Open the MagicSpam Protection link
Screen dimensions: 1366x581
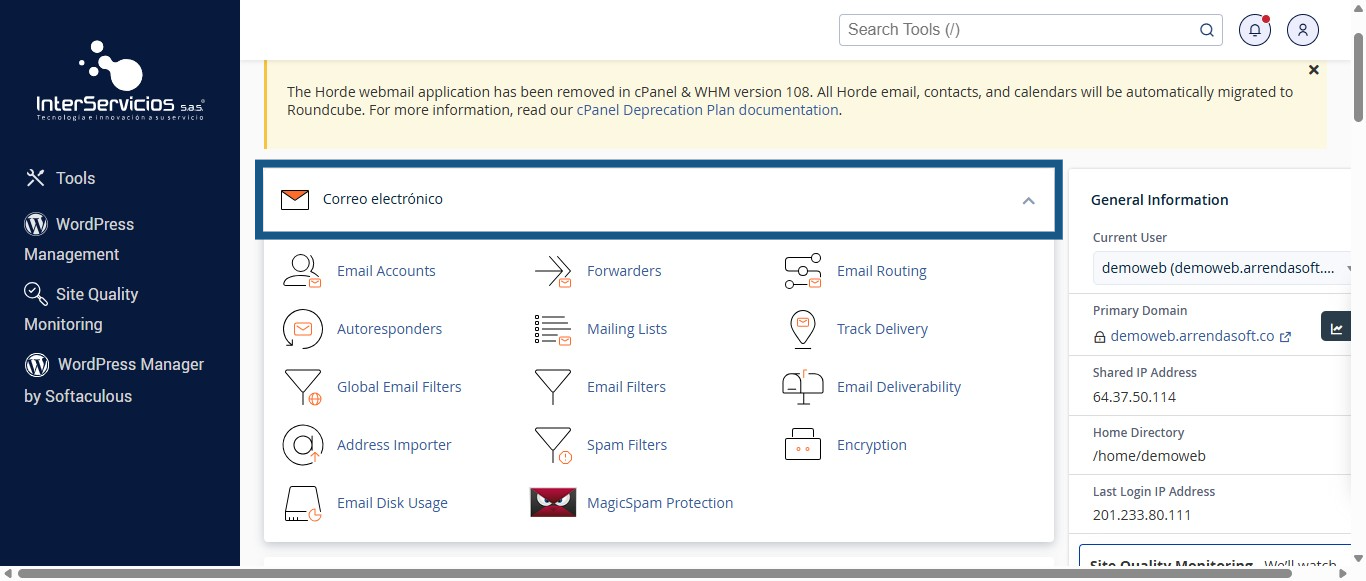[x=660, y=503]
